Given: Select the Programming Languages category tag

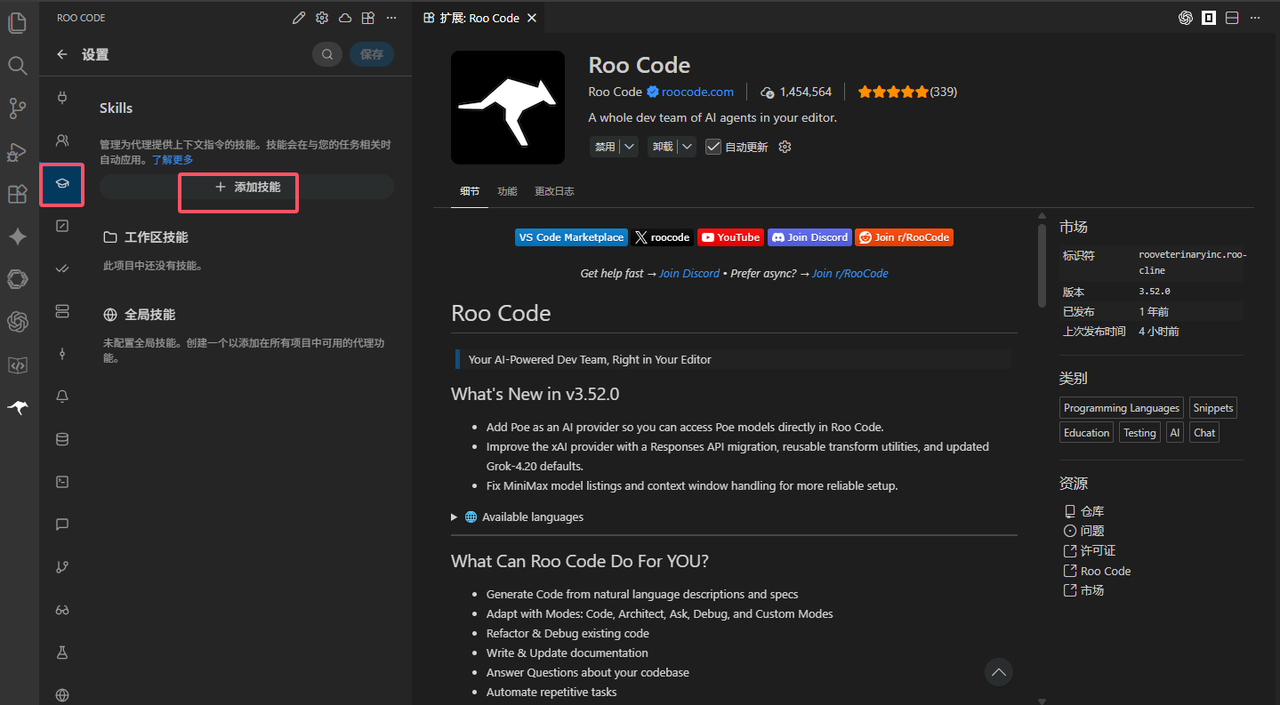Looking at the screenshot, I should [1121, 408].
